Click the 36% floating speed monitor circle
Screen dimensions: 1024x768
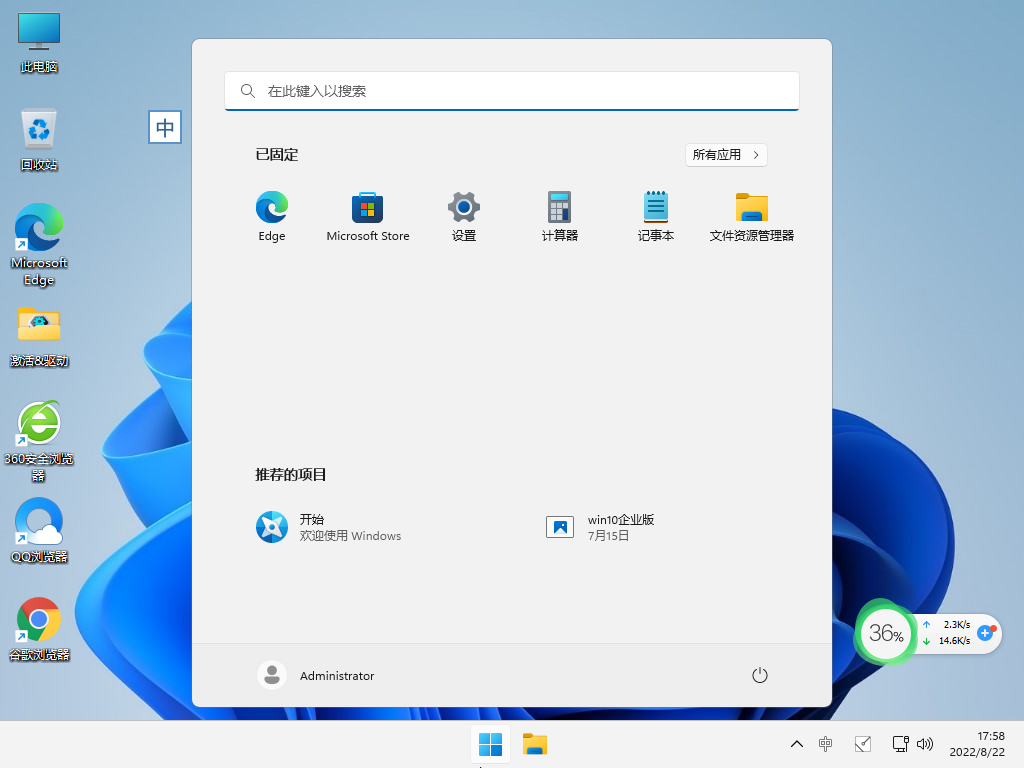884,633
